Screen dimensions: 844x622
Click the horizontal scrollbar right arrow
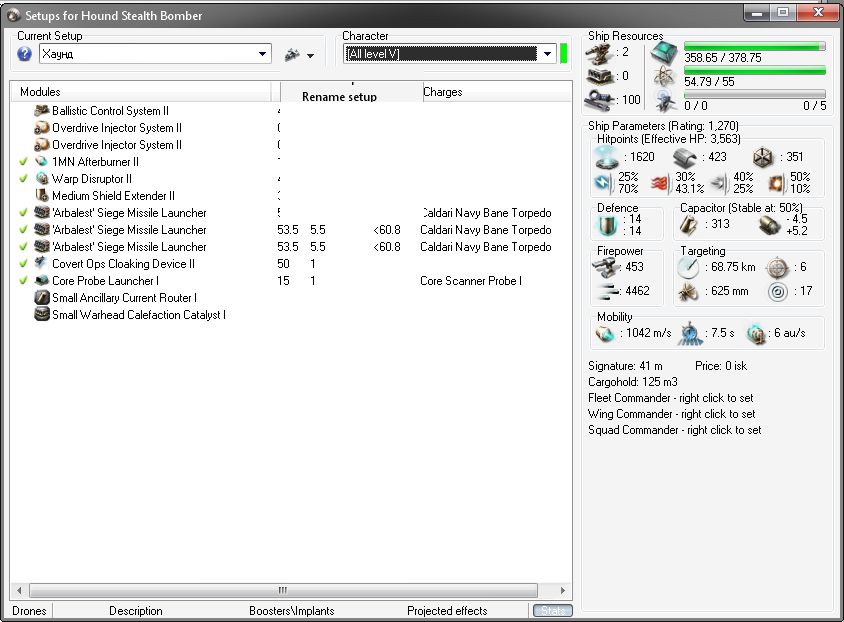[562, 590]
